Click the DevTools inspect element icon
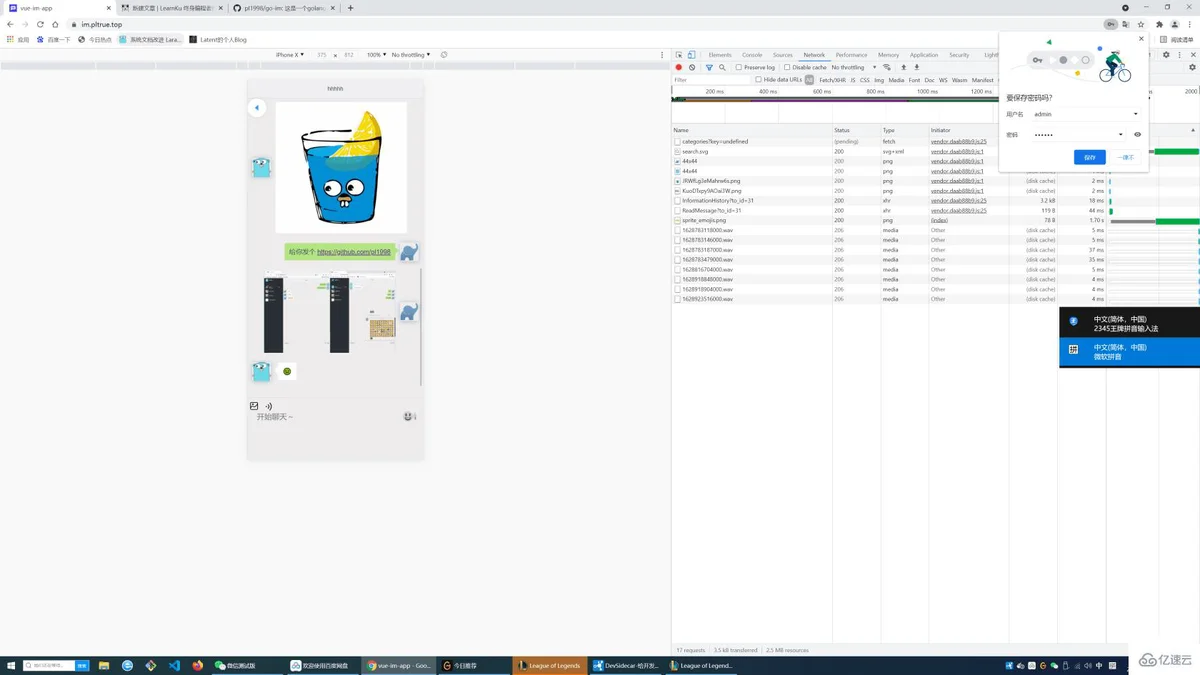This screenshot has width=1200, height=675. coord(679,55)
